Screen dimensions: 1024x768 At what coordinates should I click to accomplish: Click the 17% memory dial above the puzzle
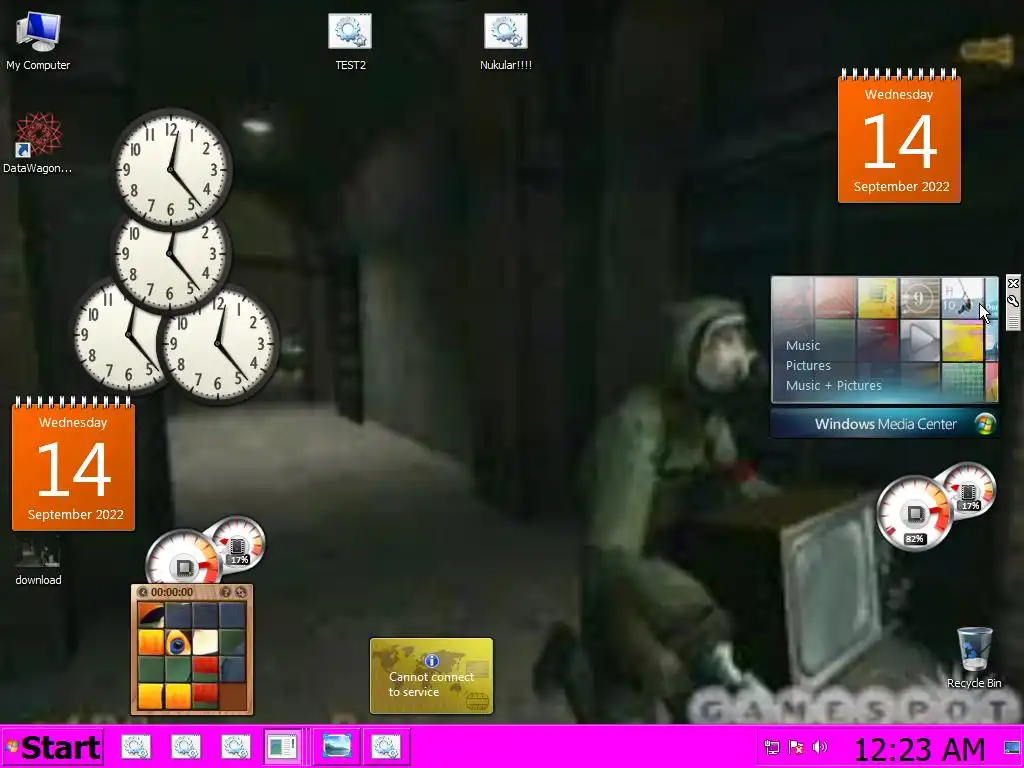pyautogui.click(x=238, y=544)
